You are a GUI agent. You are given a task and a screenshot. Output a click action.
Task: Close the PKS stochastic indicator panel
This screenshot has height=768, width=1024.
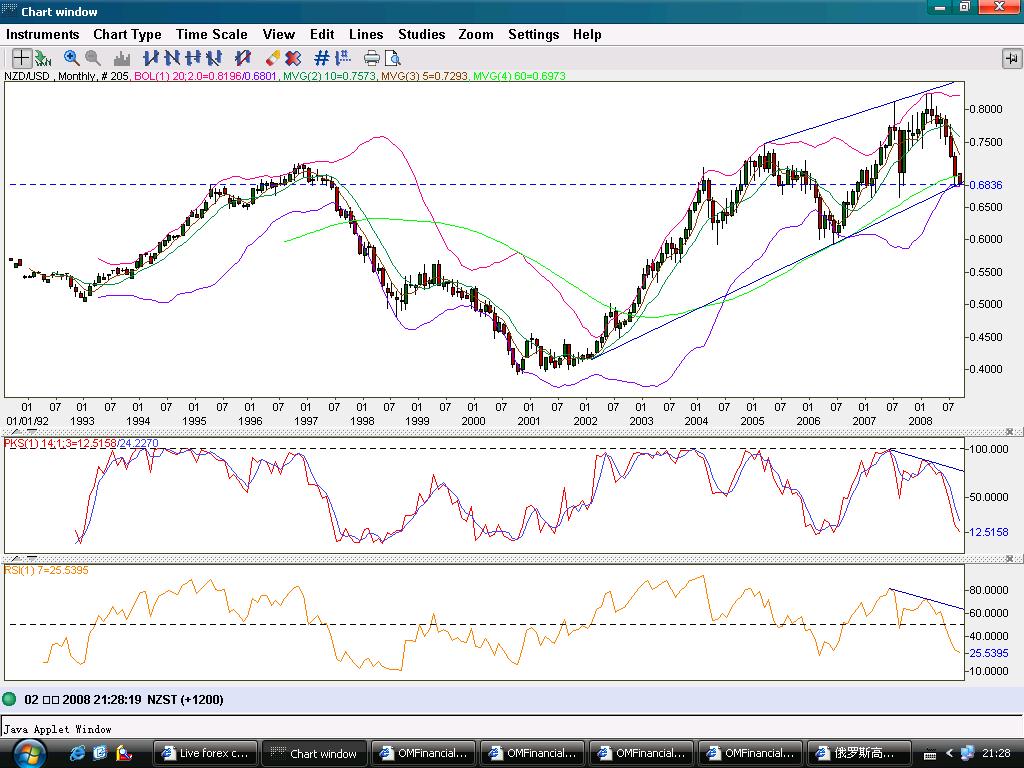click(x=1009, y=432)
